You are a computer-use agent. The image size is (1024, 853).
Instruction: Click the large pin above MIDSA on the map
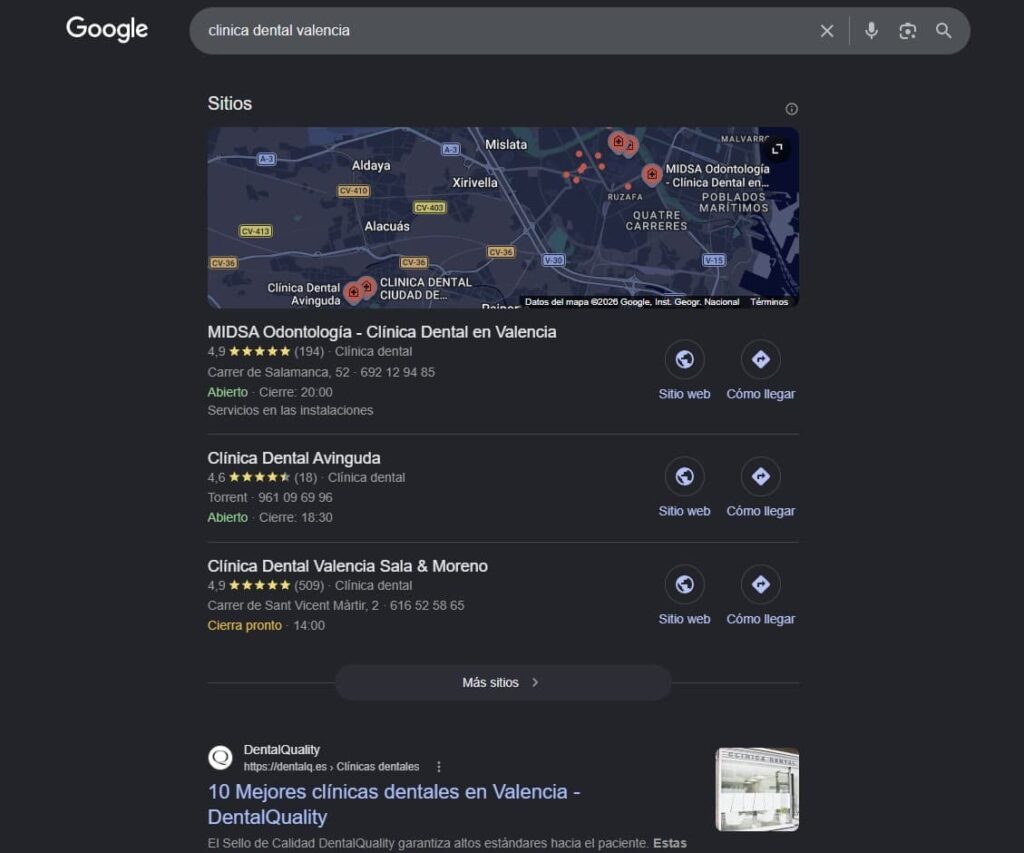tap(618, 142)
